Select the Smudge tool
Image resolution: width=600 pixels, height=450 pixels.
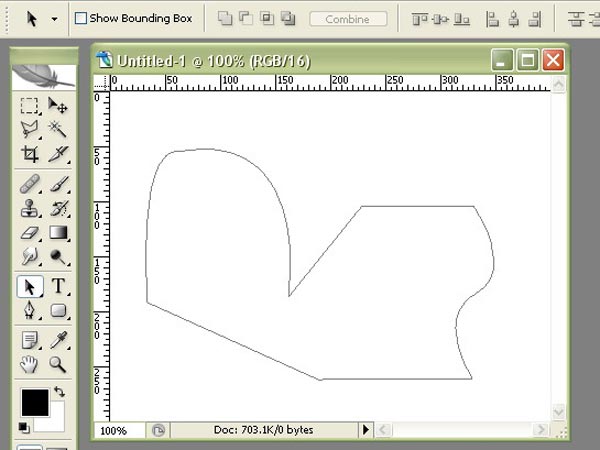tap(29, 256)
